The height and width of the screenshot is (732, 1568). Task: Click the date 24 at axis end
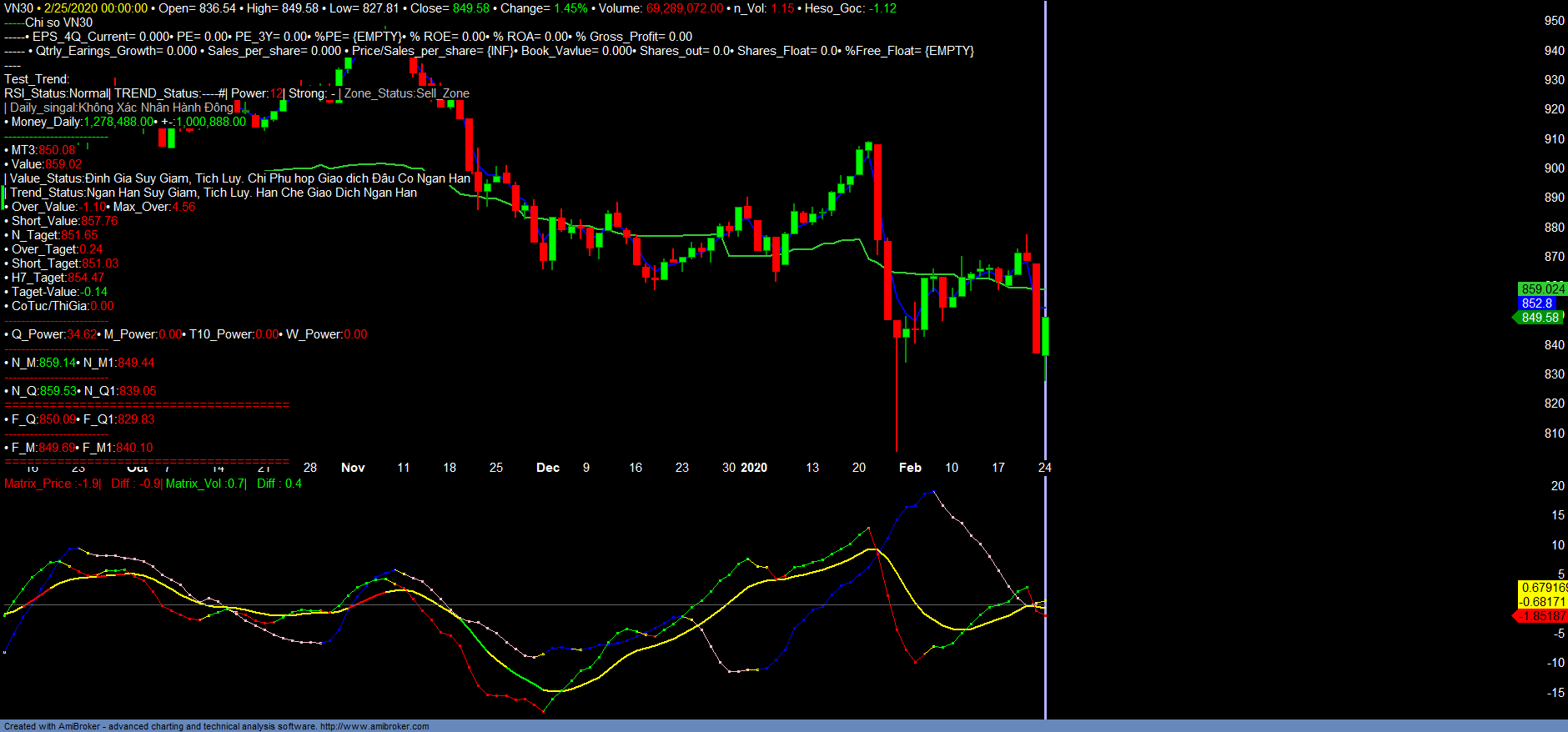click(1044, 468)
